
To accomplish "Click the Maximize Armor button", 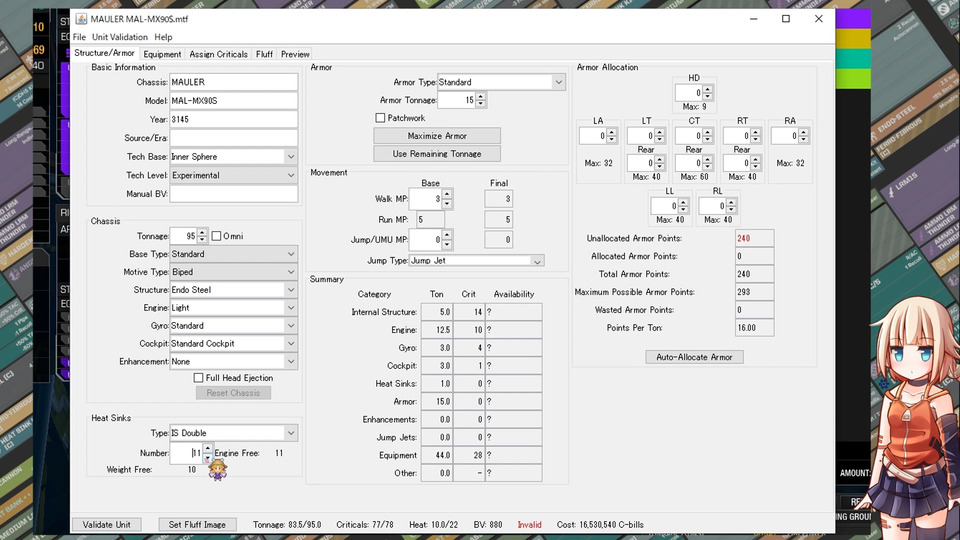I will [x=437, y=136].
